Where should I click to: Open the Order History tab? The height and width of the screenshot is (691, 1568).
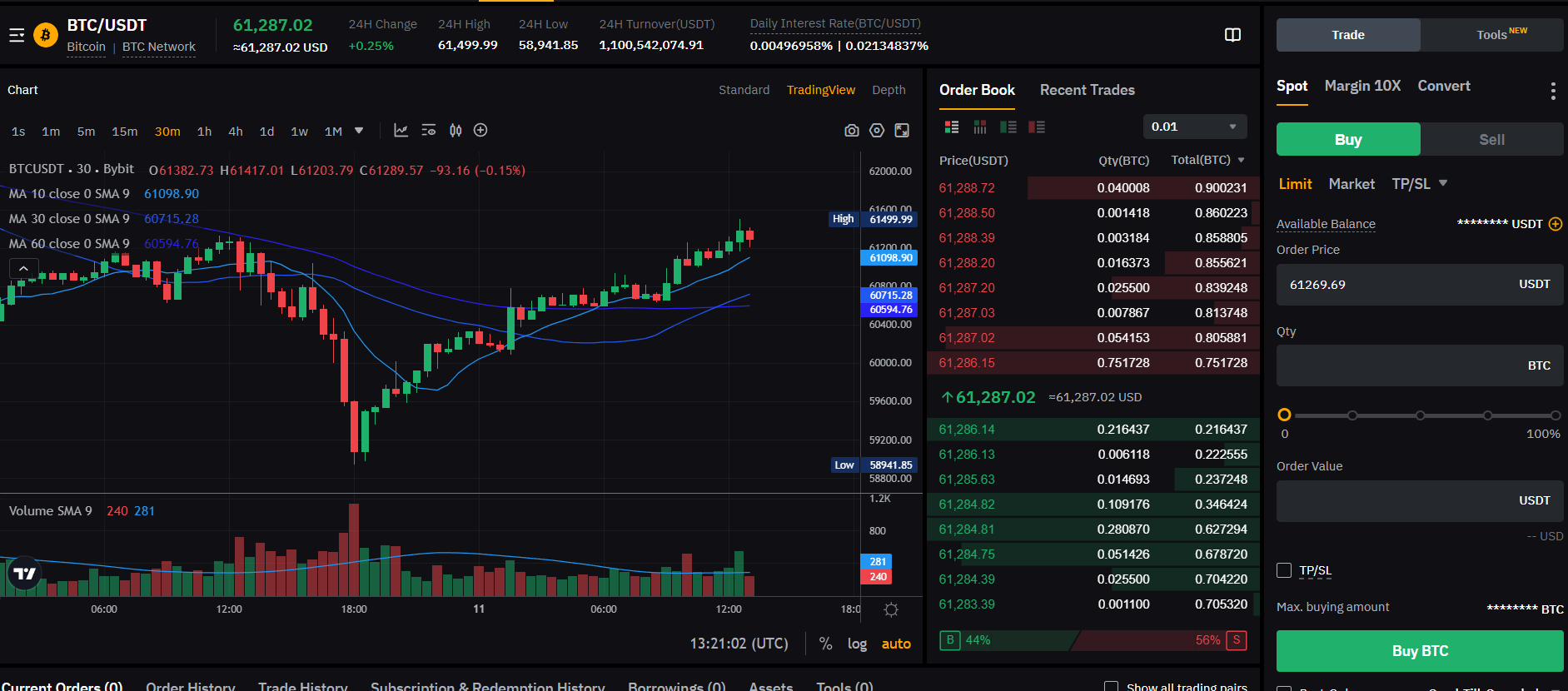click(191, 687)
